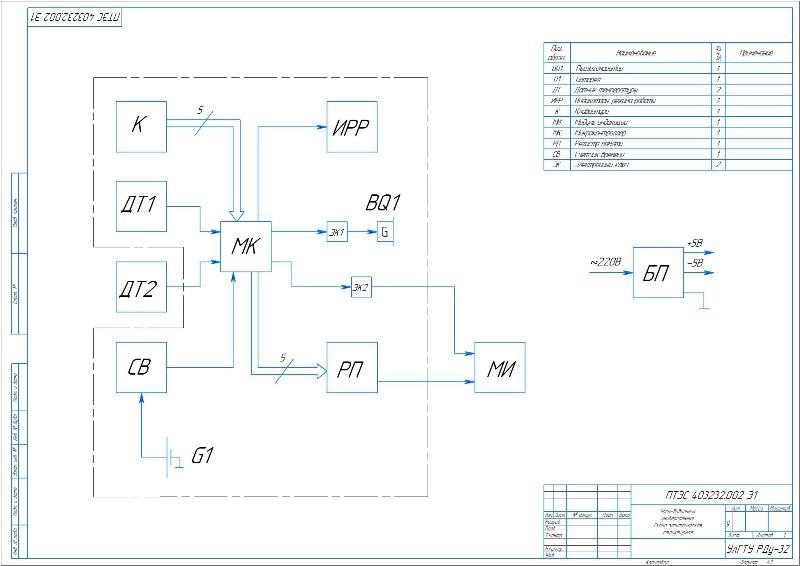800x566 pixels.
Task: Select the ИРР indicator block
Action: click(x=352, y=127)
